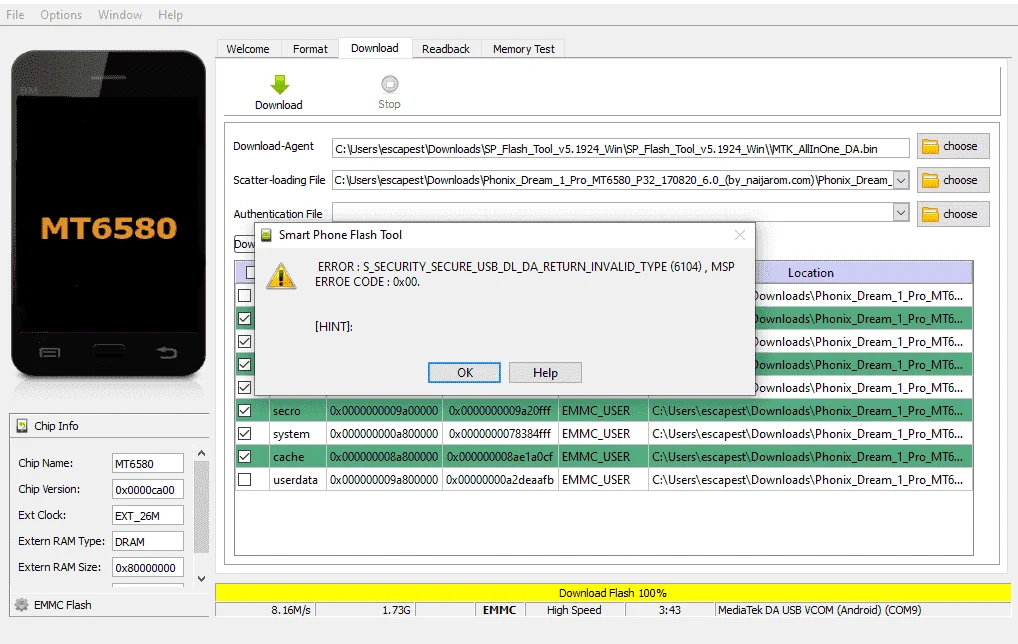Click the 'cache' partition name cell
The image size is (1018, 644).
click(x=297, y=457)
